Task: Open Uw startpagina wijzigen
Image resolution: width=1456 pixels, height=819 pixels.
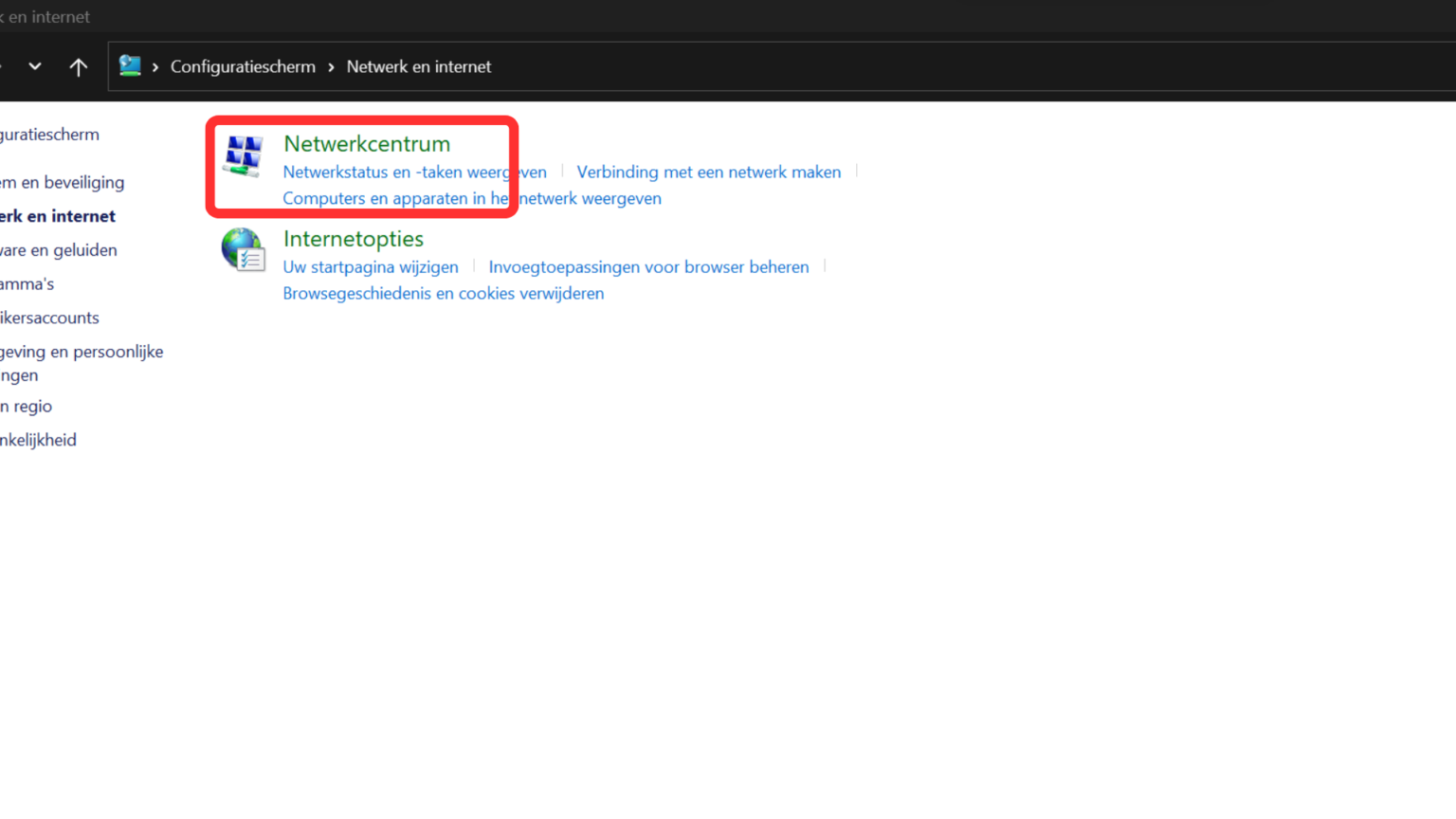Action: (370, 266)
